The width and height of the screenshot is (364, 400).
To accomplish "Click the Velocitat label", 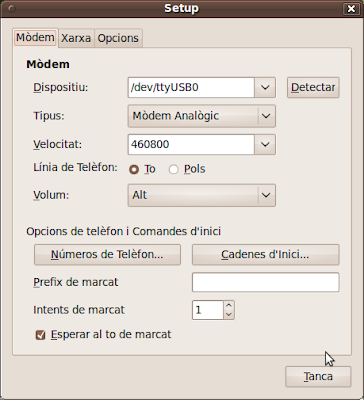I will click(x=58, y=144).
